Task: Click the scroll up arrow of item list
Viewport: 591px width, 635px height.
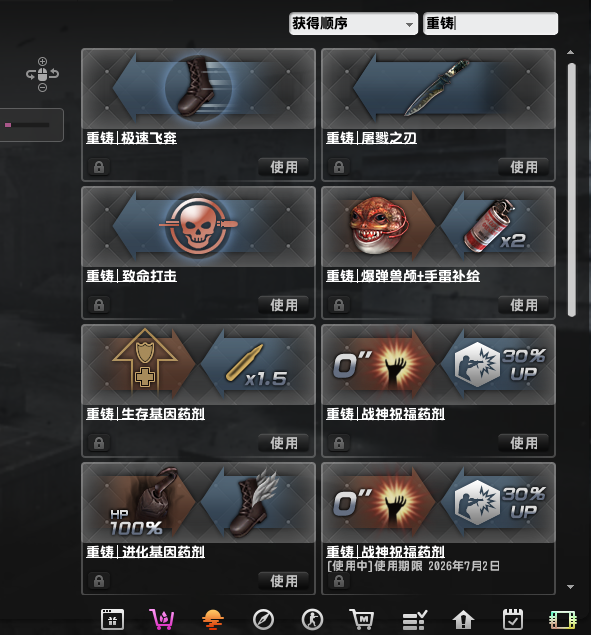Action: coord(570,52)
